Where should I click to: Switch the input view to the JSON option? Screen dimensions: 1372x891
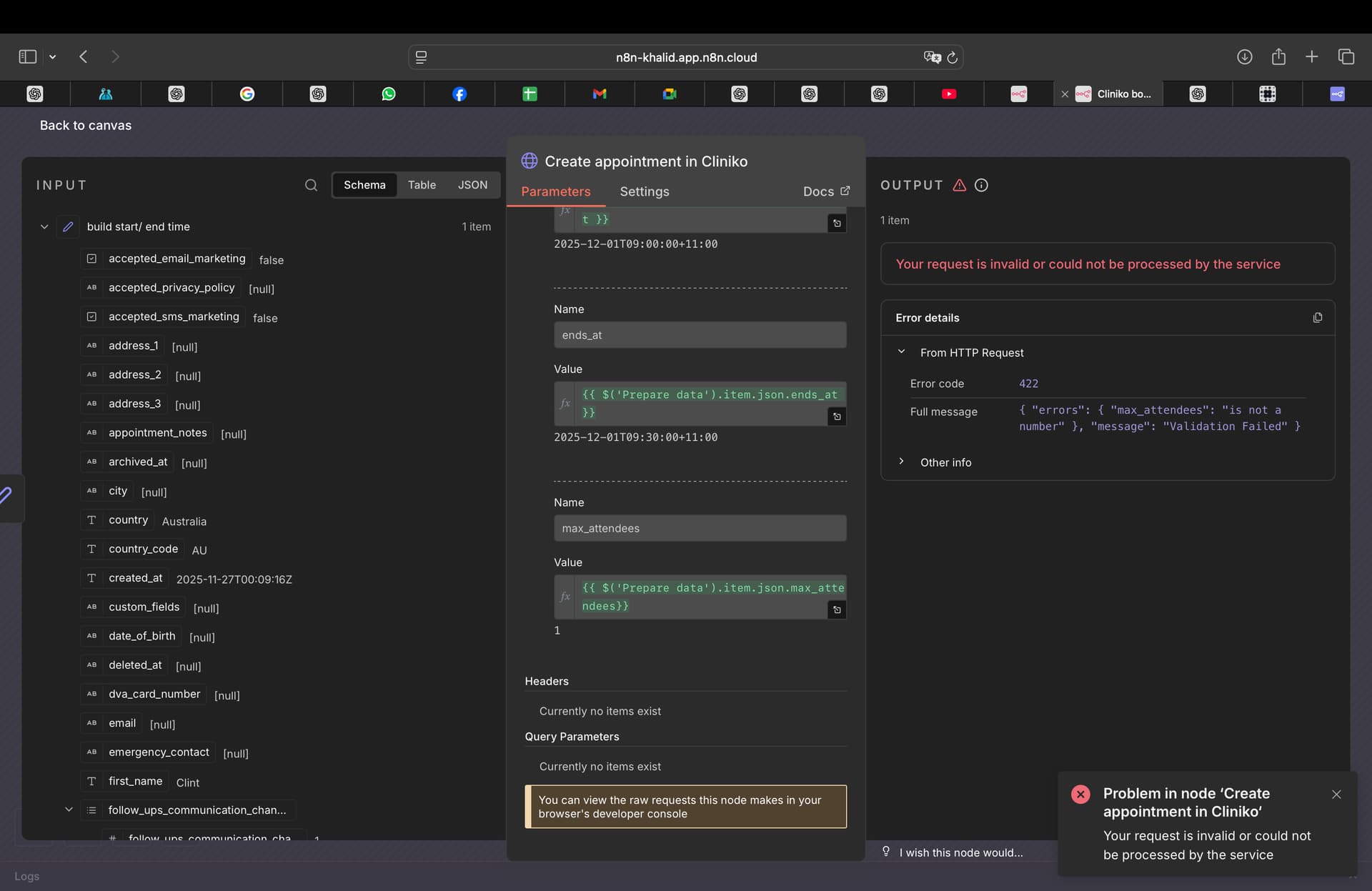click(x=472, y=185)
